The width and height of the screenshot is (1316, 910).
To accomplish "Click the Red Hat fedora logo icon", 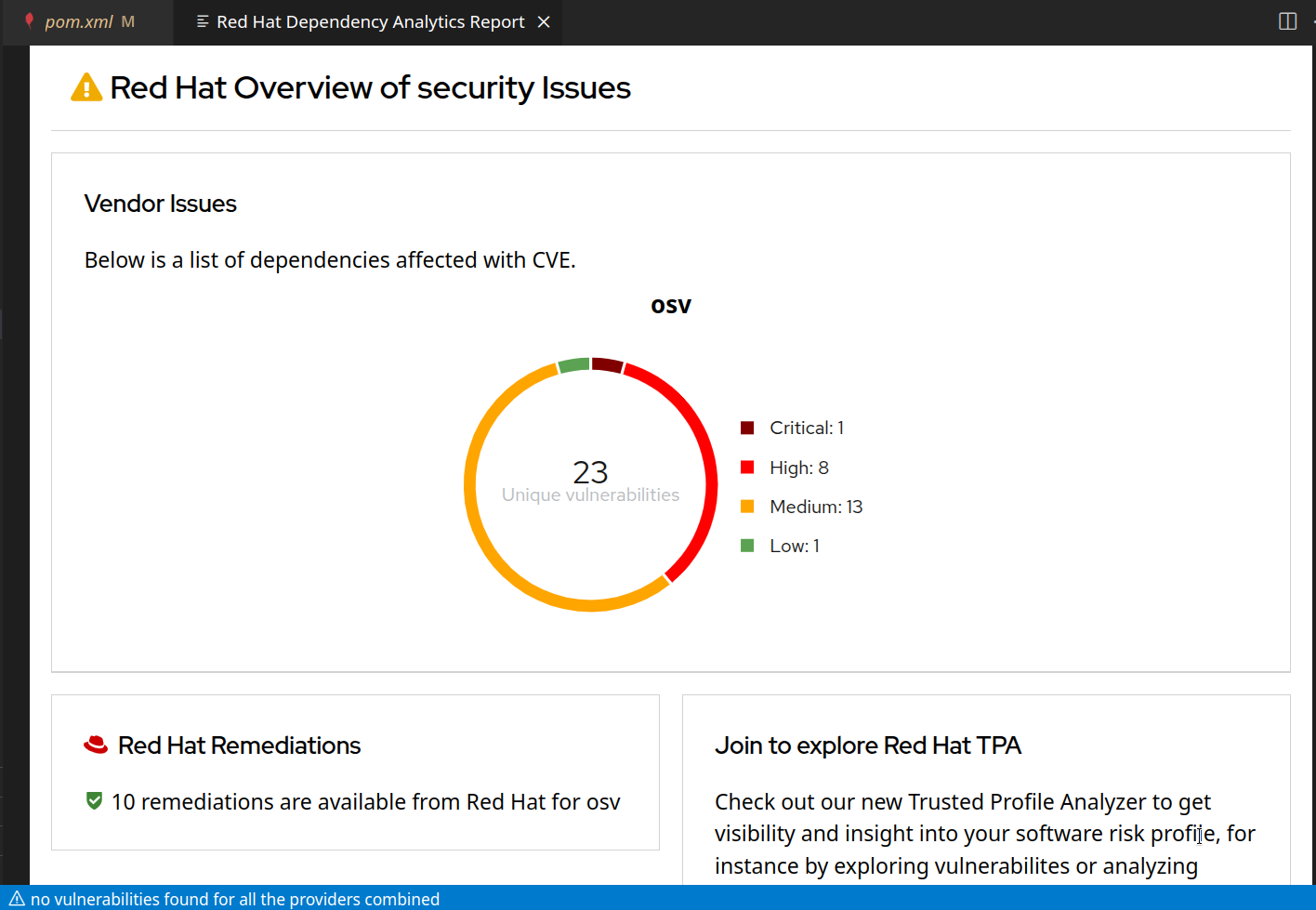I will (96, 745).
